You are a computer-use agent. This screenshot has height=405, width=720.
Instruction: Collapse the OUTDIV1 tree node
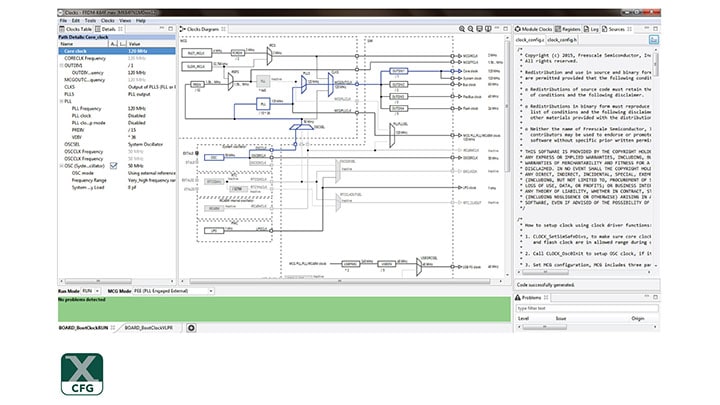click(61, 65)
